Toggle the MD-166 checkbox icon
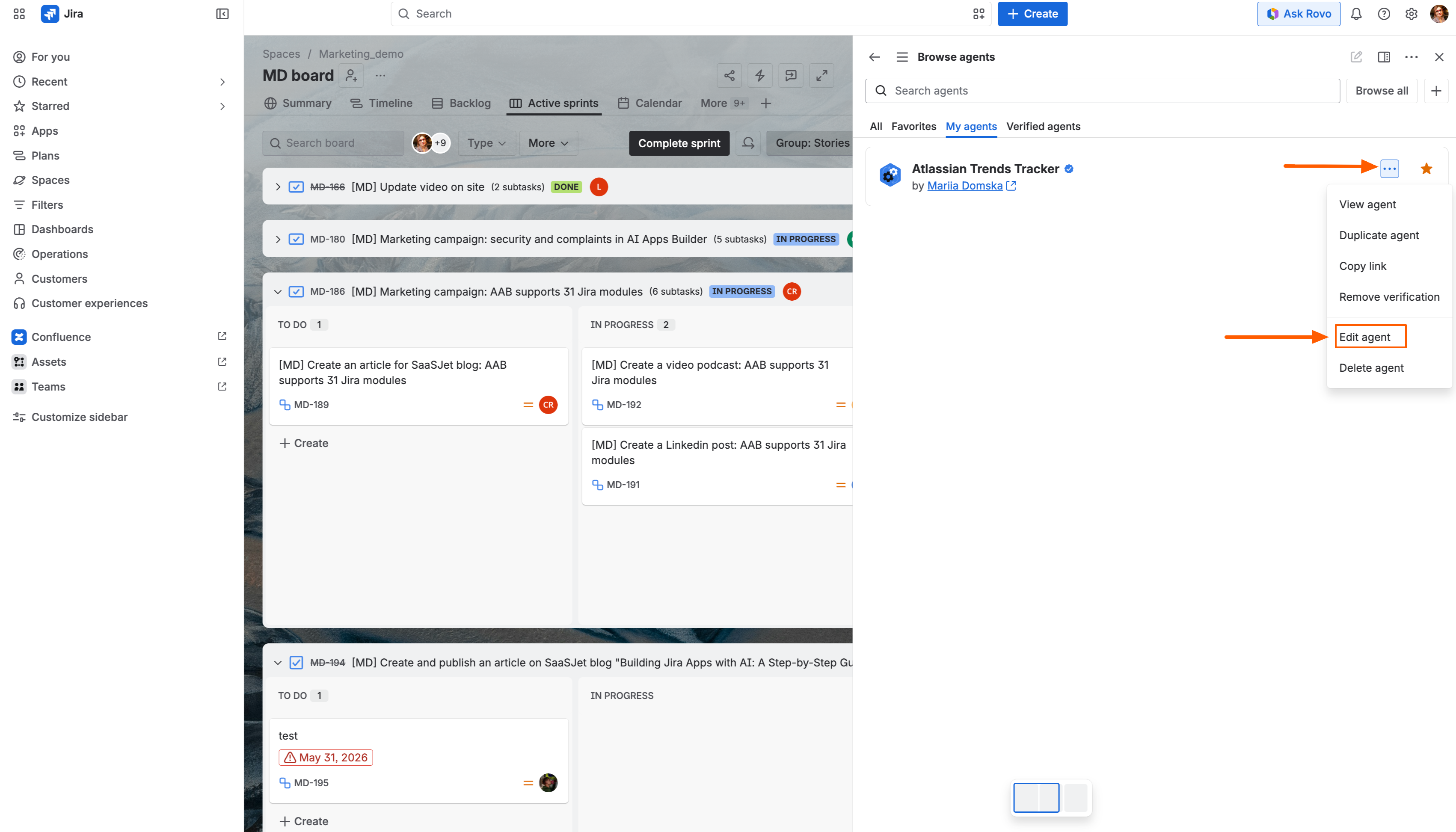The width and height of the screenshot is (1456, 832). tap(296, 187)
